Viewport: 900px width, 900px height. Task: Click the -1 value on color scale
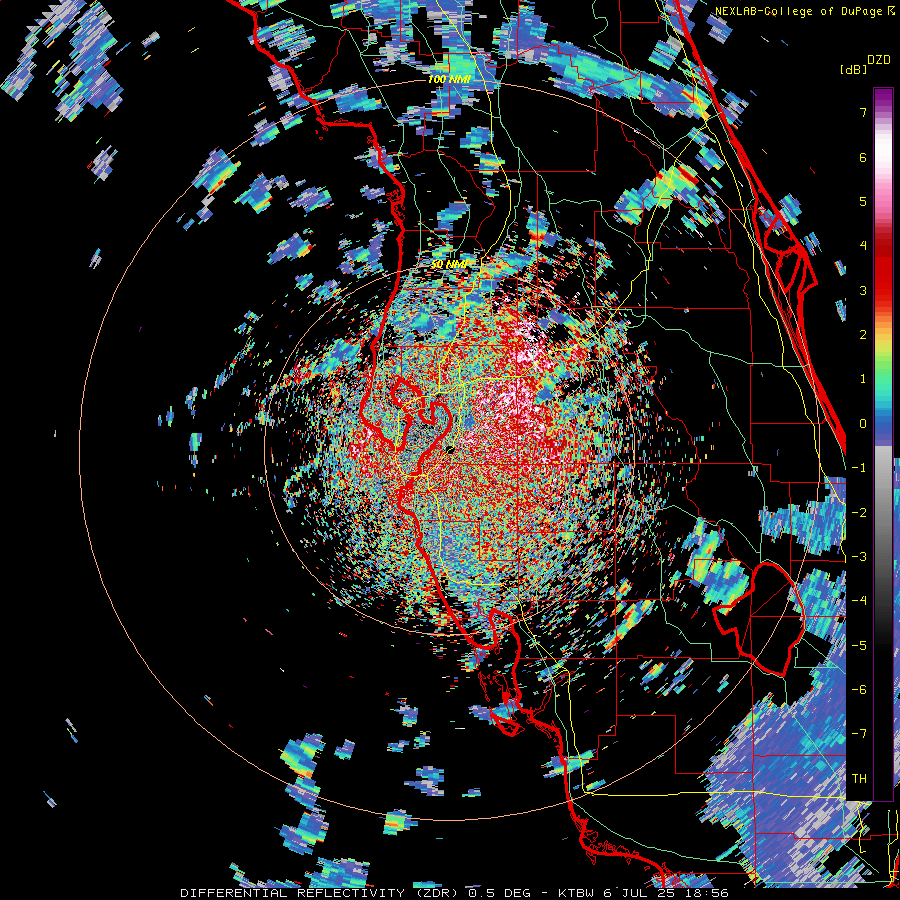coord(859,468)
